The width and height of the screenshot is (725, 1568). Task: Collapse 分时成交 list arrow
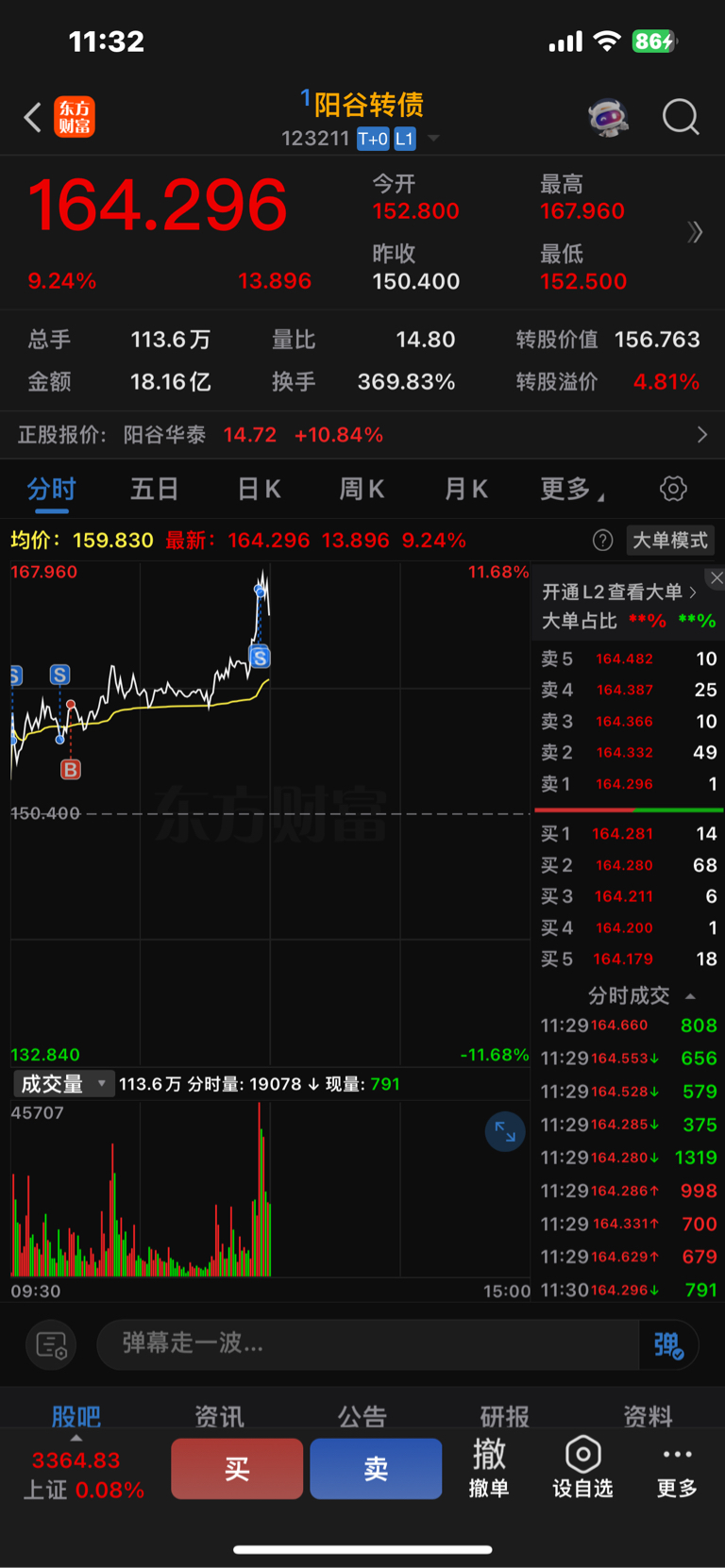click(x=690, y=996)
